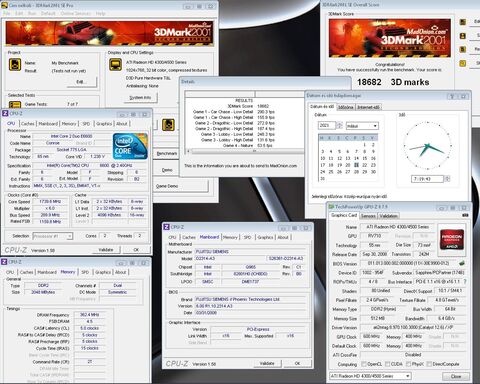The height and width of the screenshot is (384, 480).
Task: Click the skull icon beside the Benchmark button
Action: [x=168, y=125]
